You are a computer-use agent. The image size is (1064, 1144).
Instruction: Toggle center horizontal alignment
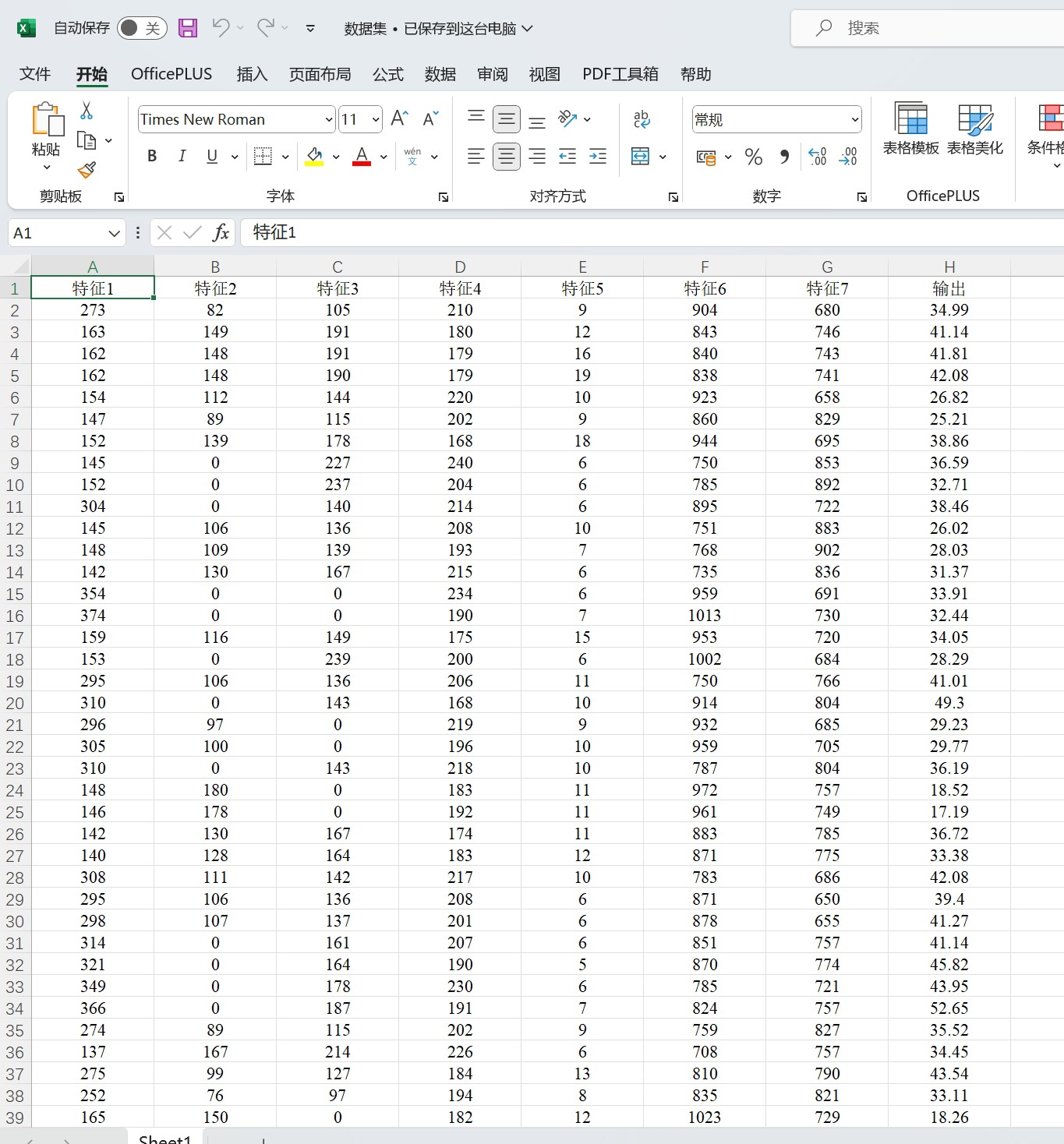(507, 156)
